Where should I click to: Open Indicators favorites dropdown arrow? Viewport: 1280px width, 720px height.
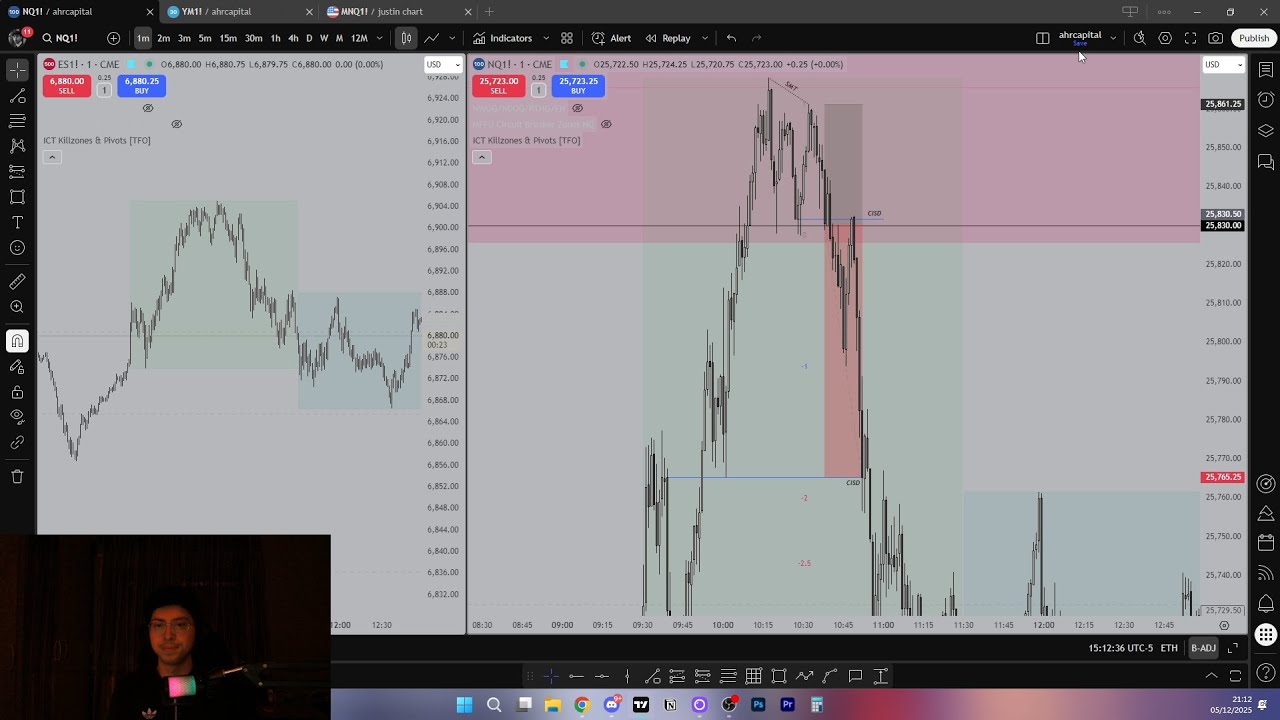(546, 38)
